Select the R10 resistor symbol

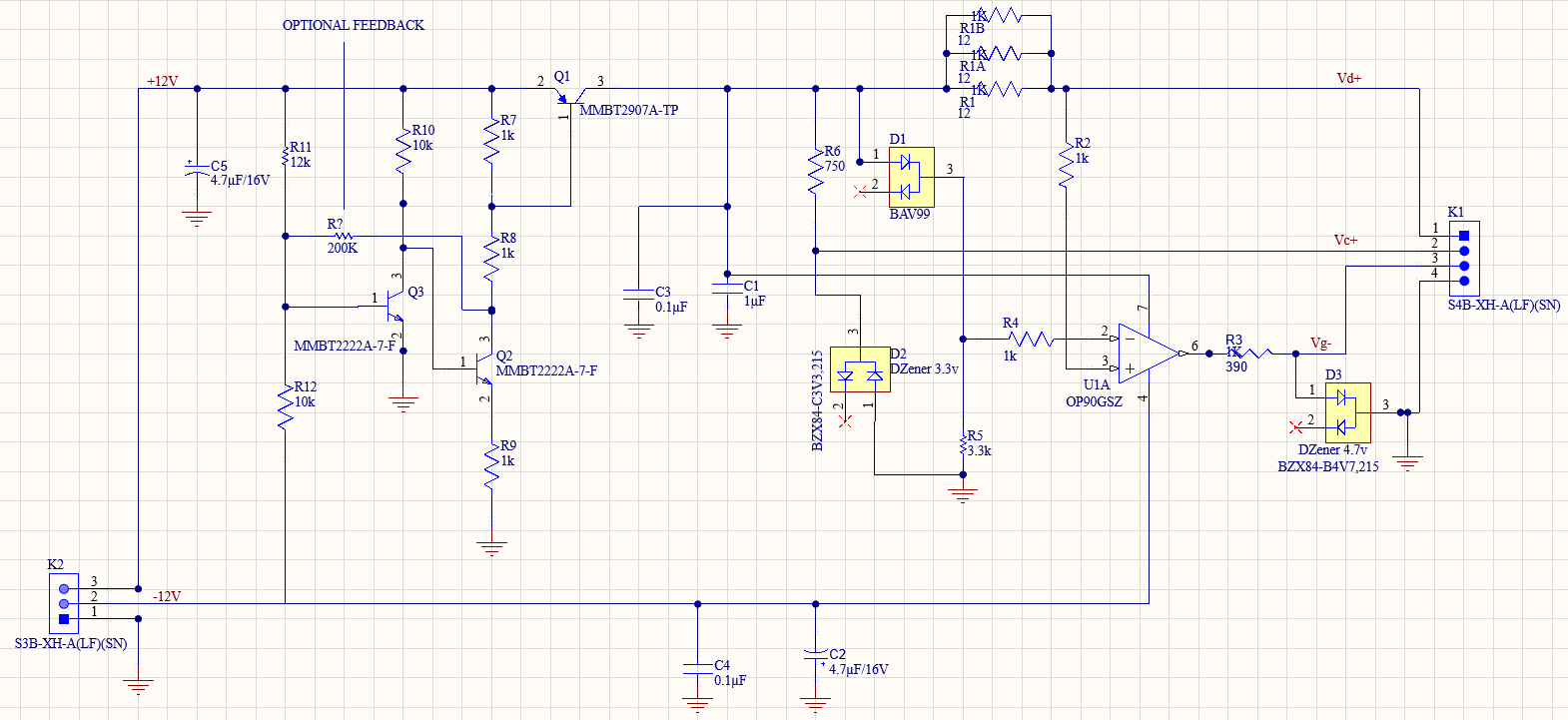(403, 153)
